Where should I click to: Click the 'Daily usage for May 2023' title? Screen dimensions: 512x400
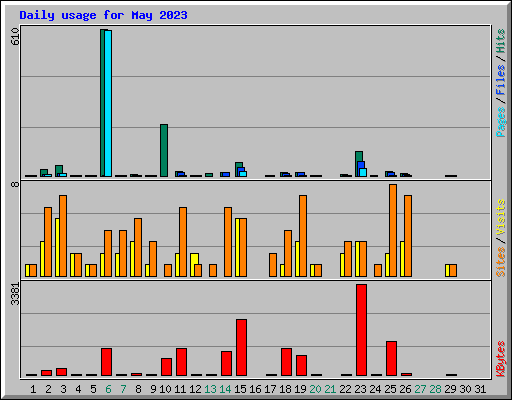[103, 15]
